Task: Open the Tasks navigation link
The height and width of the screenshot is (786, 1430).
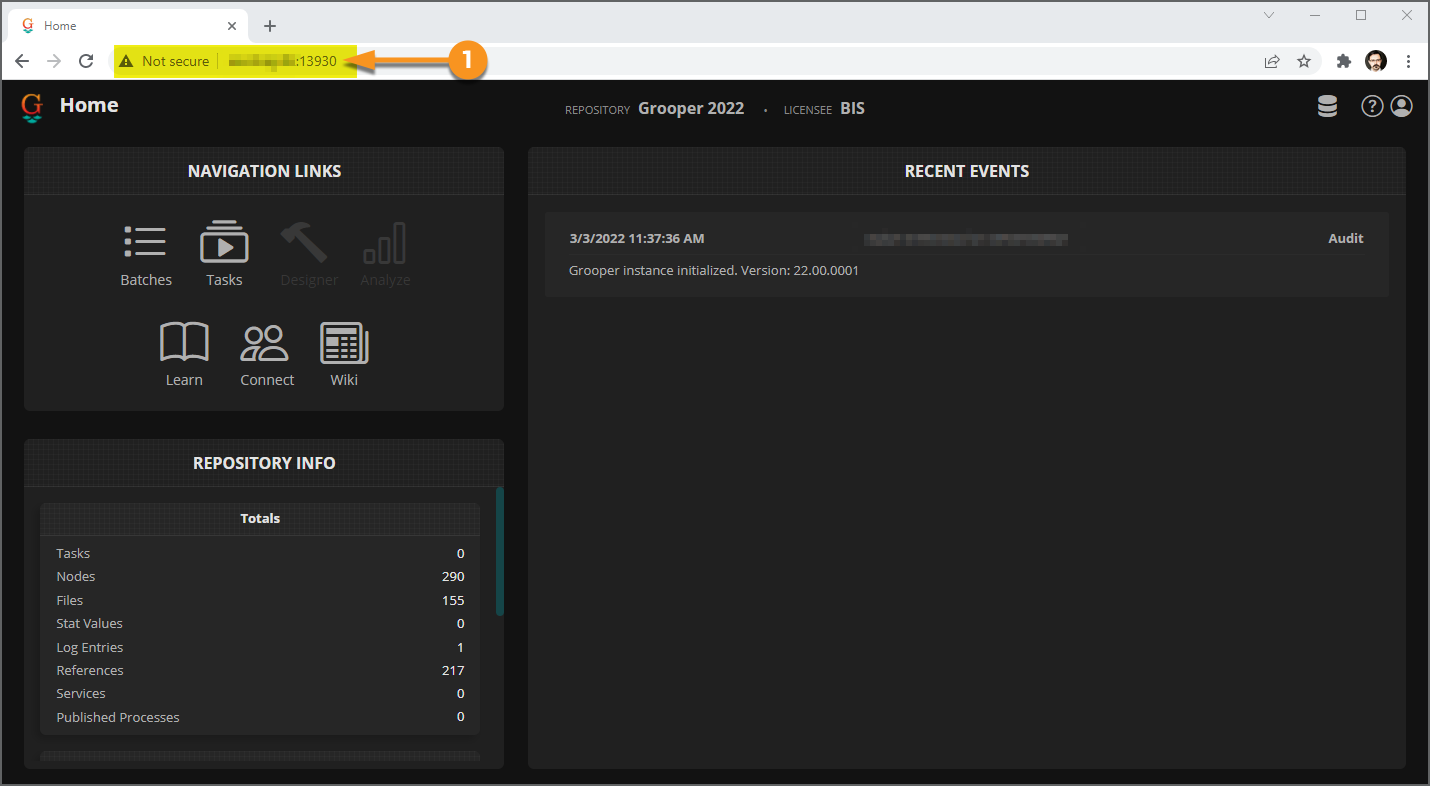Action: 224,254
